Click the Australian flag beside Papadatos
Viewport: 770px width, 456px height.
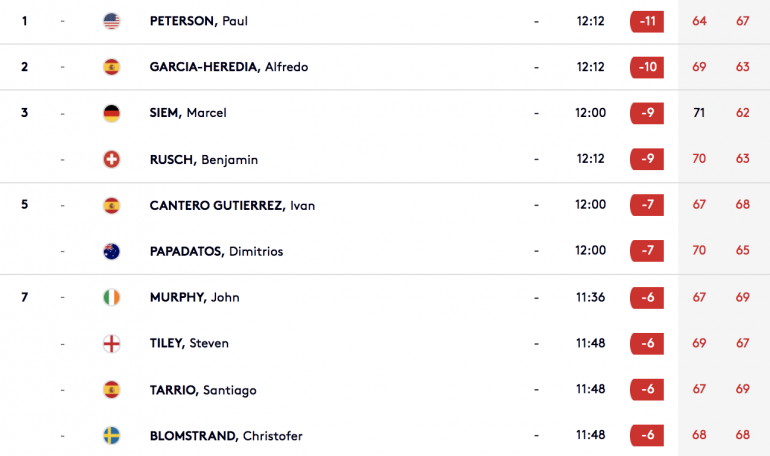[x=111, y=251]
